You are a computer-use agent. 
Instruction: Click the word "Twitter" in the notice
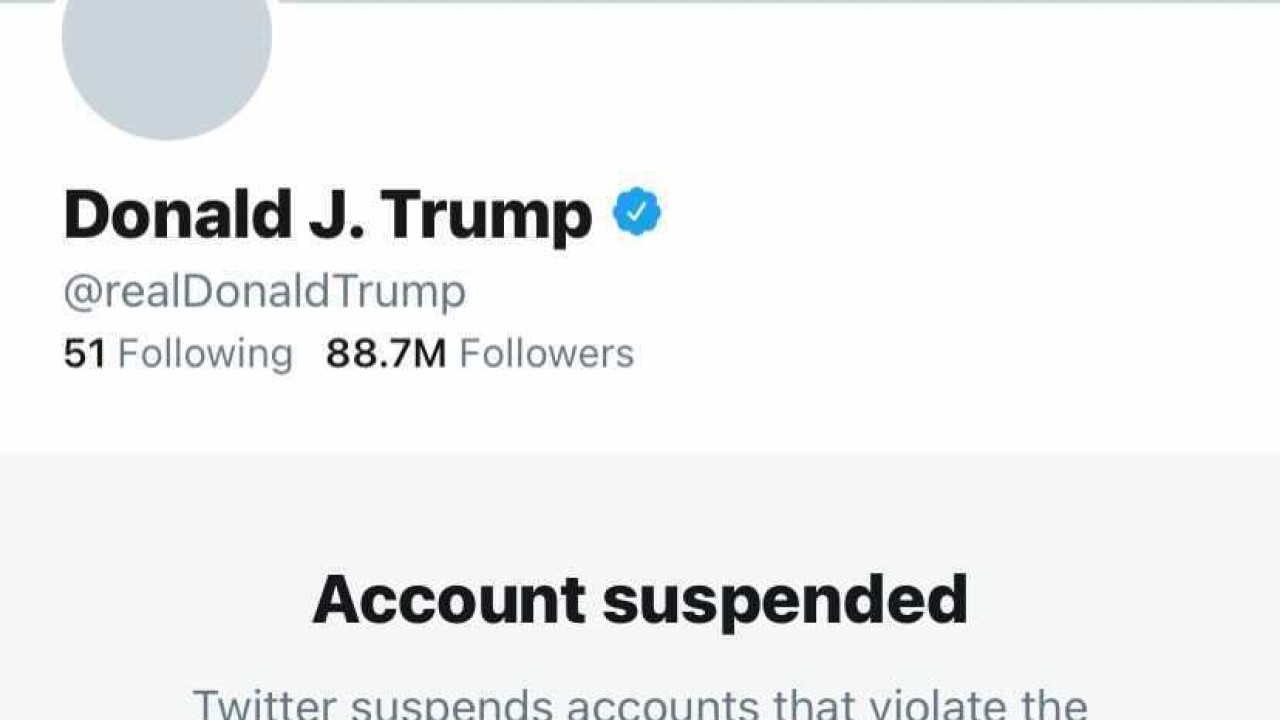[x=264, y=704]
